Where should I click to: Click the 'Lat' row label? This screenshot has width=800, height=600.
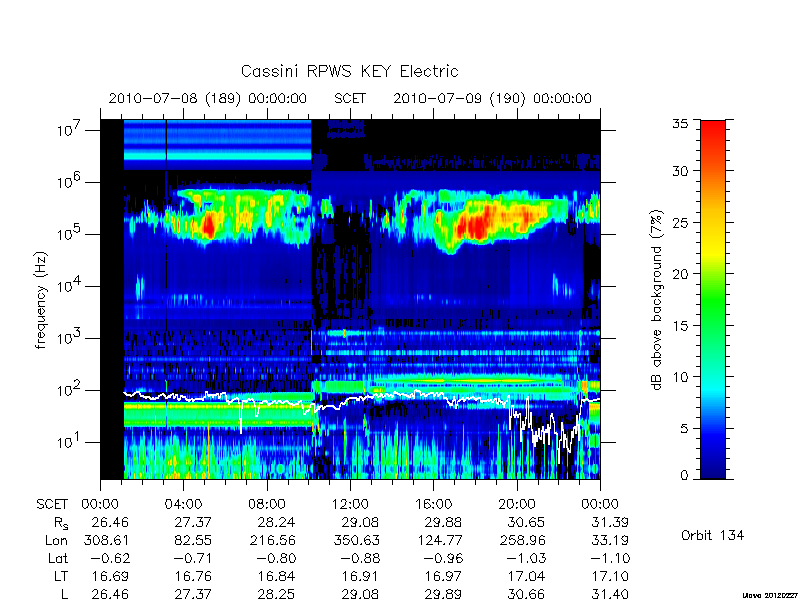[58, 558]
